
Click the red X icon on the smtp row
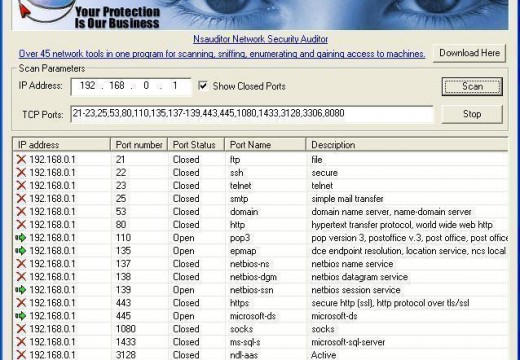point(21,198)
